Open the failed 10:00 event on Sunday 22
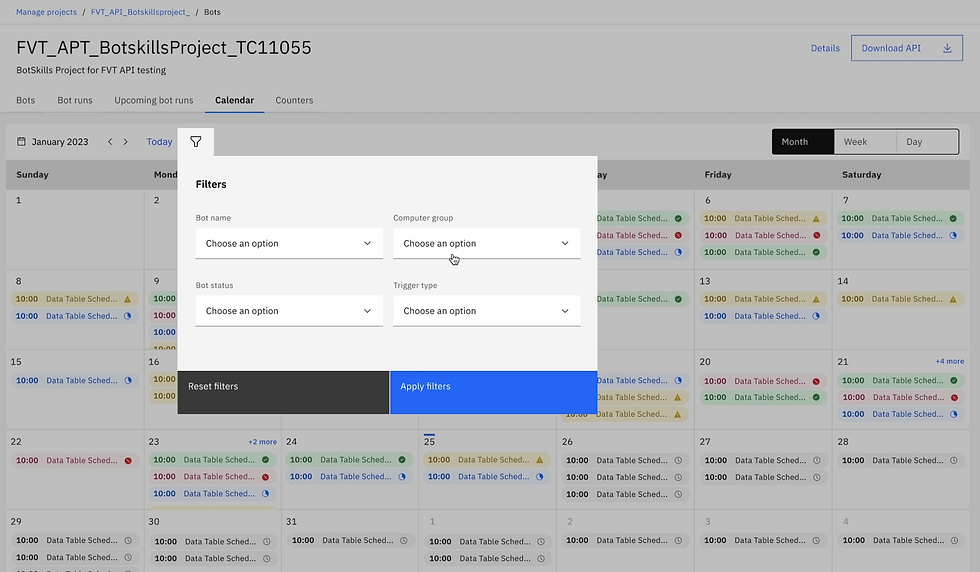Image resolution: width=980 pixels, height=572 pixels. pos(74,461)
